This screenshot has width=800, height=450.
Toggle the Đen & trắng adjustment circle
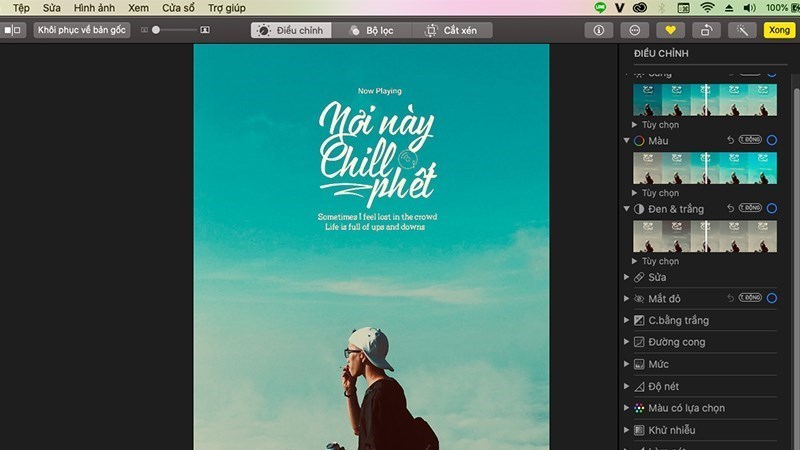coord(772,208)
